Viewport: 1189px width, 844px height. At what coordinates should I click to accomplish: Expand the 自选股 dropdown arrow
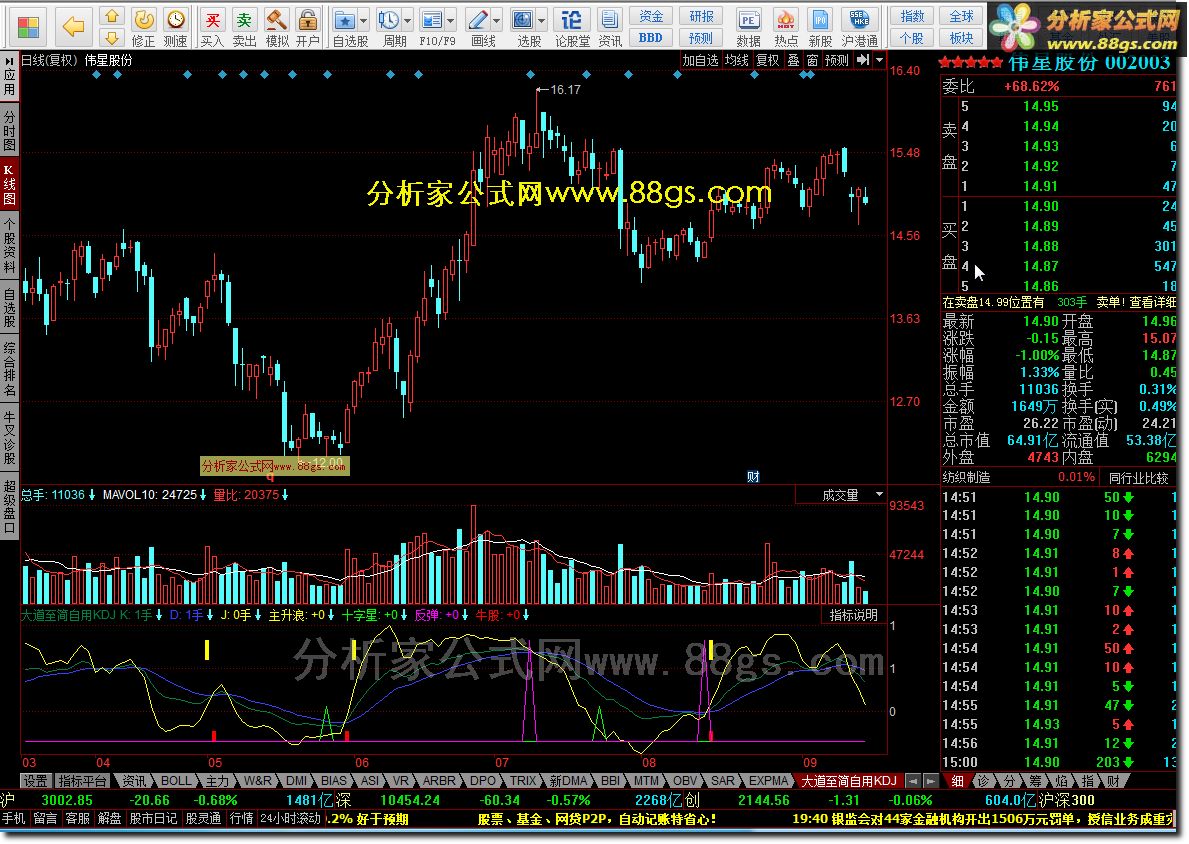(363, 20)
